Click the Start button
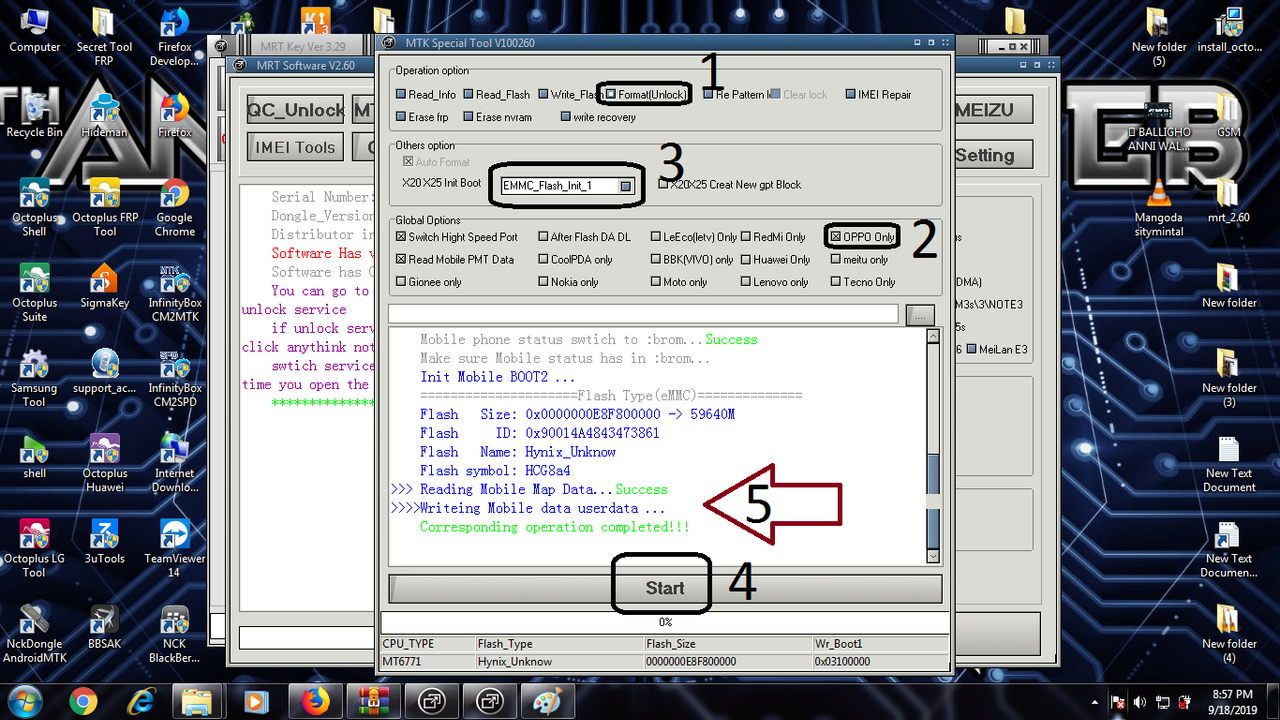Viewport: 1280px width, 720px height. point(664,588)
